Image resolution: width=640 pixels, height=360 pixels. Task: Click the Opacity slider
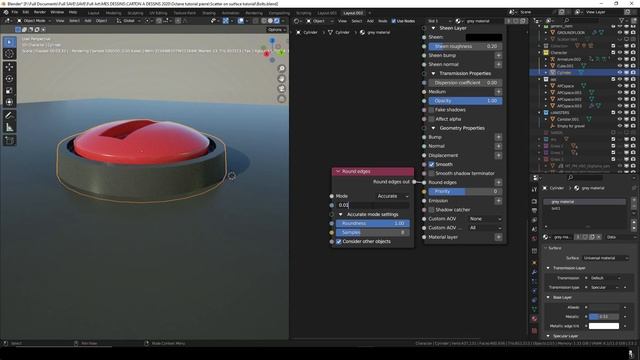[x=465, y=101]
